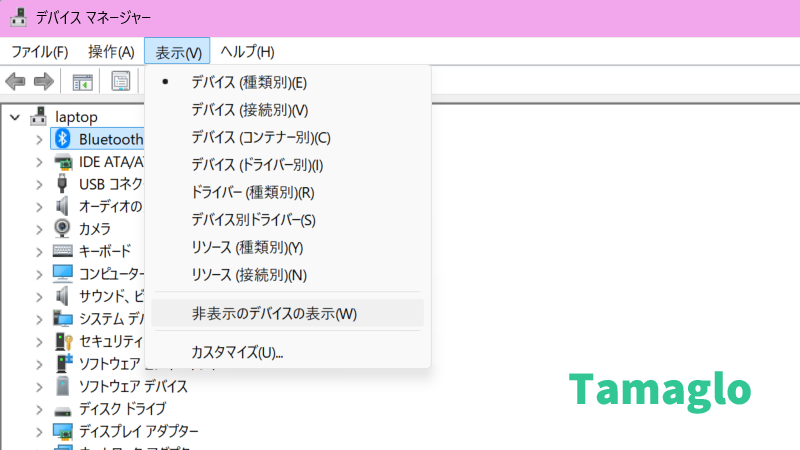
Task: Select the ディスク ドライブ label
Action: coord(122,409)
